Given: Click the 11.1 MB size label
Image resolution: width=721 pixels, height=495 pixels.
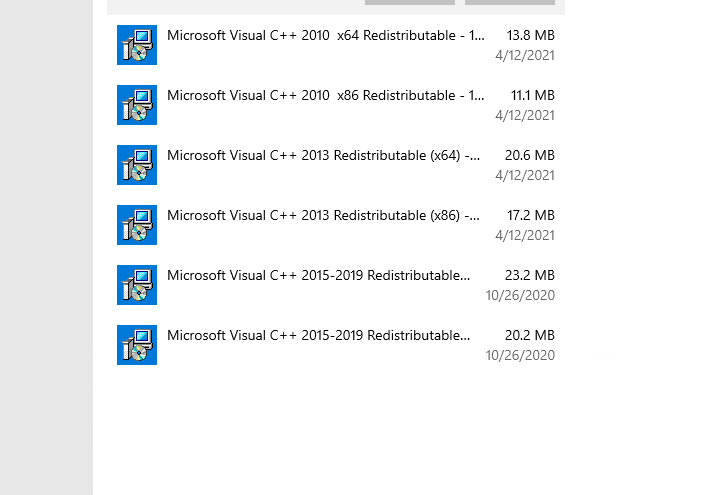Looking at the screenshot, I should (x=532, y=96).
